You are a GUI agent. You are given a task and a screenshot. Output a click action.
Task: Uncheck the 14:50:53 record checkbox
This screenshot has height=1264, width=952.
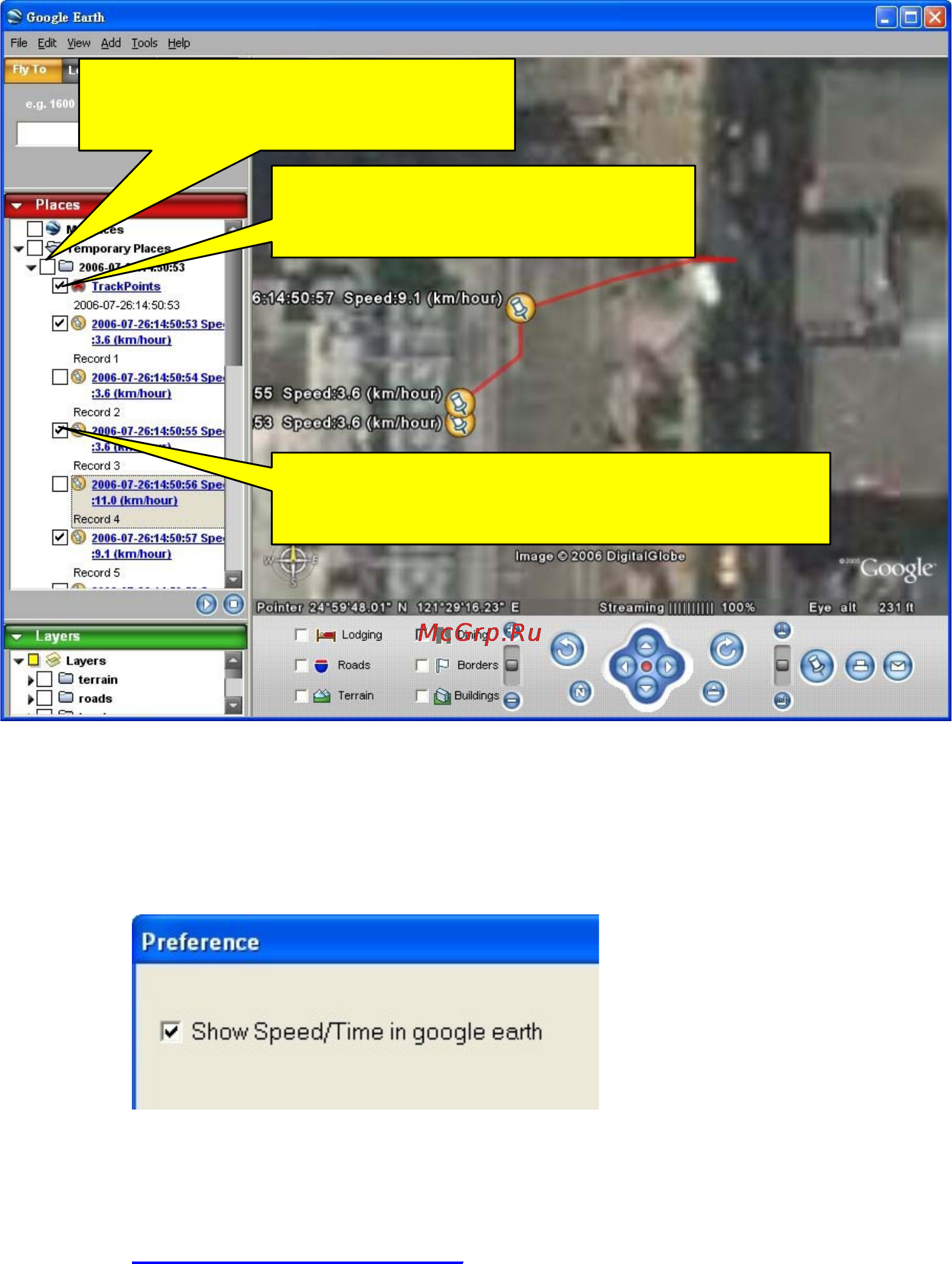[x=59, y=323]
